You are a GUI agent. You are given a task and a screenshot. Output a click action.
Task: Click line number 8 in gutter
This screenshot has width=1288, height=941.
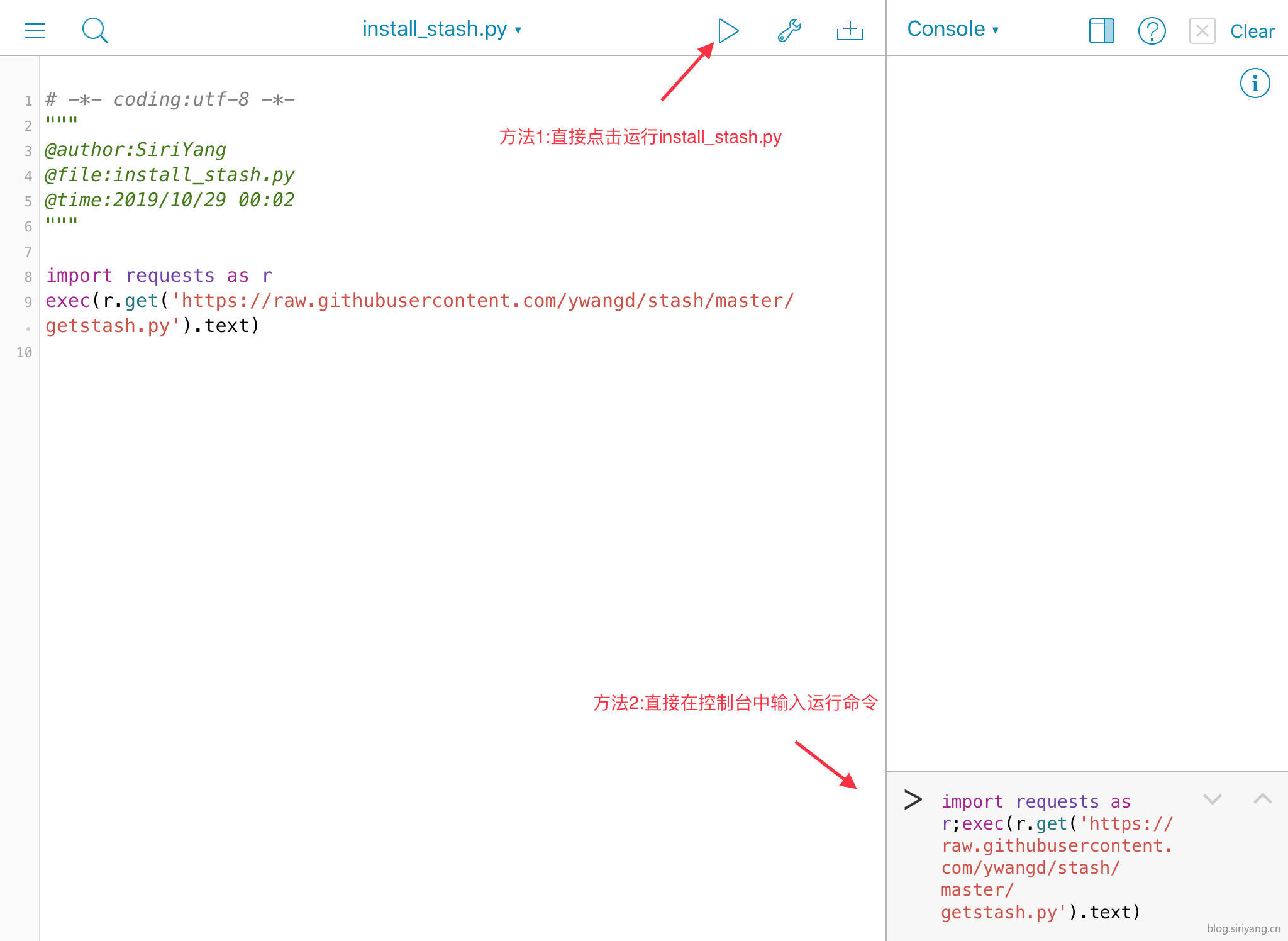coord(28,277)
